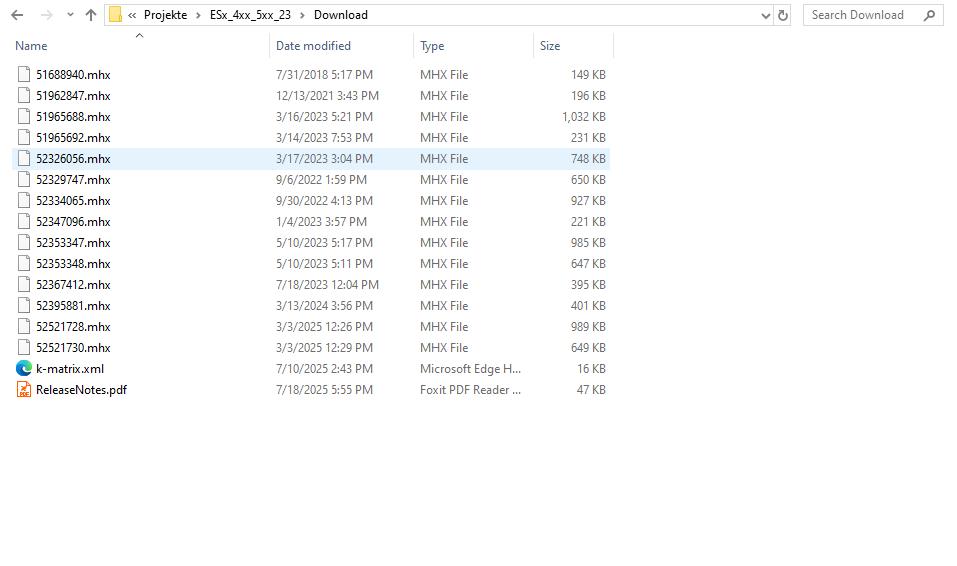Click the search magnifier icon
Viewport: 957px width, 566px height.
point(929,15)
